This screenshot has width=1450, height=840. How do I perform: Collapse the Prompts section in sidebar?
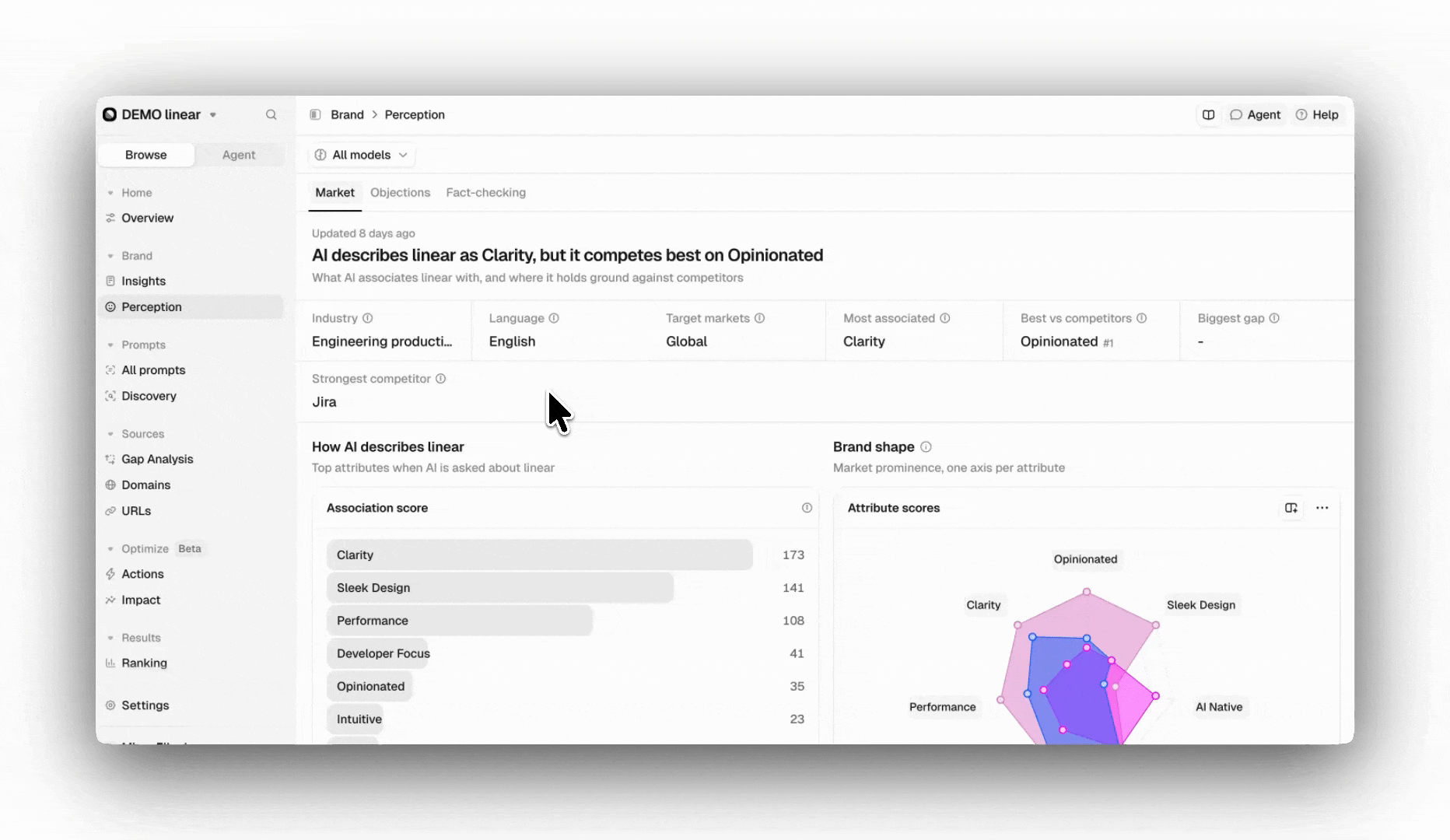point(110,345)
